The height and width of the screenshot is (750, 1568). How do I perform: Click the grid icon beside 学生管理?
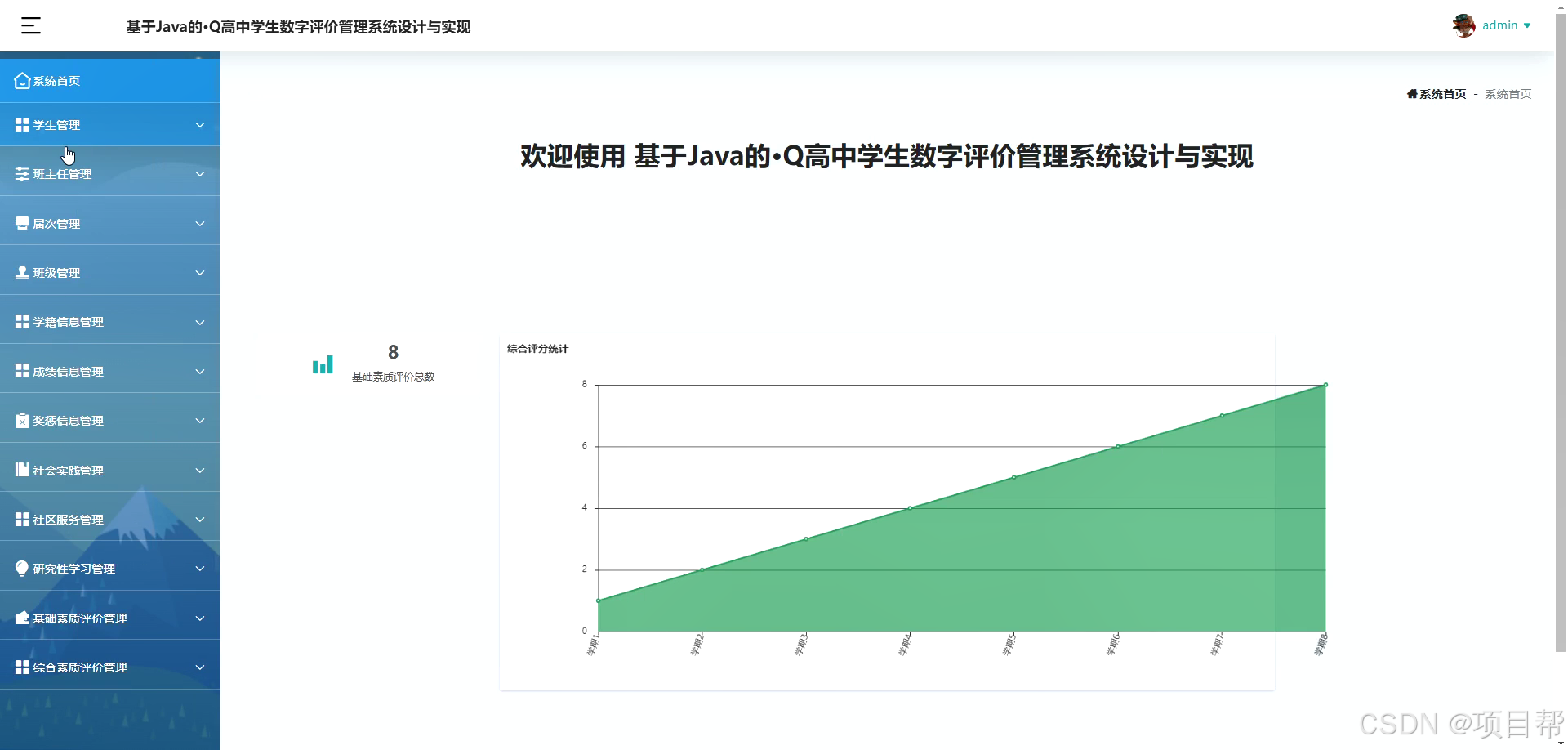23,125
